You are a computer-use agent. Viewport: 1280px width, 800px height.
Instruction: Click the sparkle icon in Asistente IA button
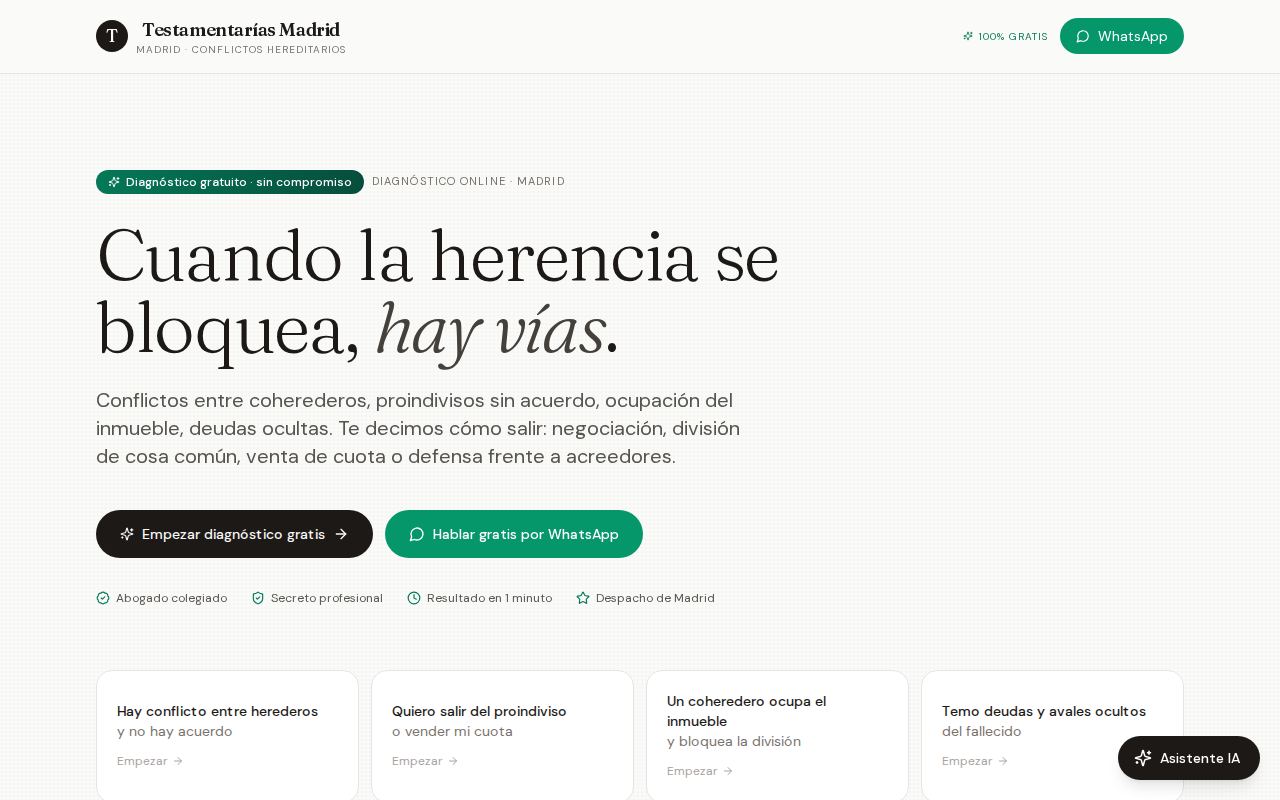(1143, 758)
